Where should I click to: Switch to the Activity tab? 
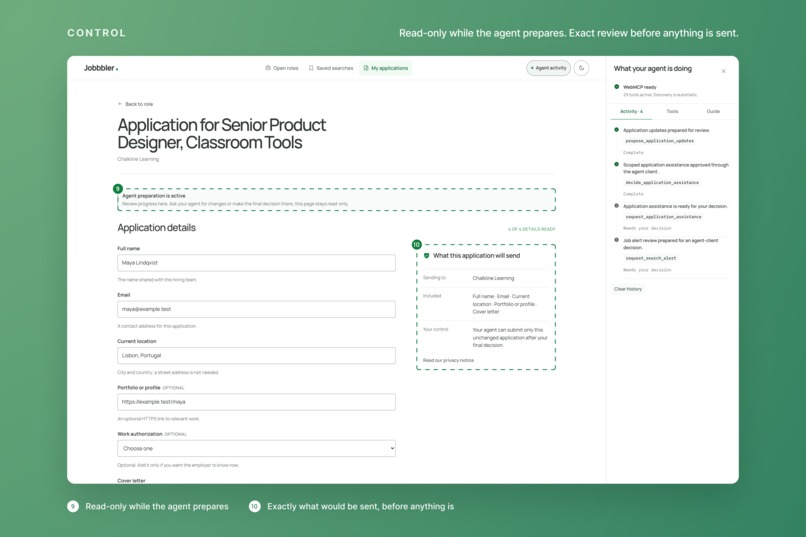(631, 112)
